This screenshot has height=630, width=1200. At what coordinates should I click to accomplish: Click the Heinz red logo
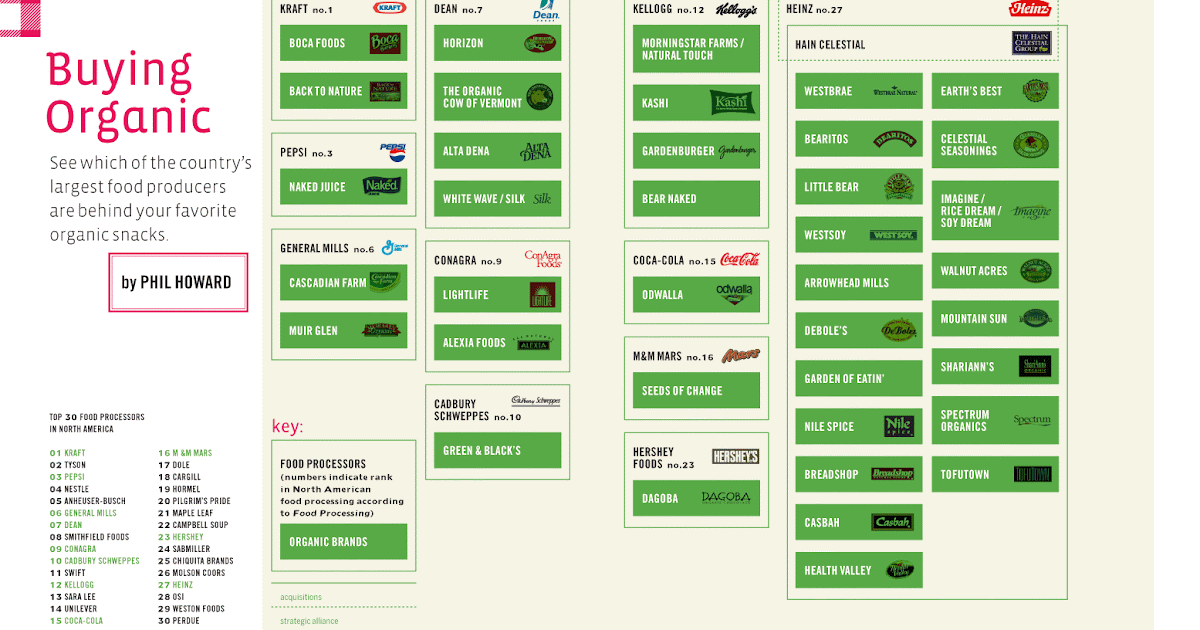click(1030, 9)
